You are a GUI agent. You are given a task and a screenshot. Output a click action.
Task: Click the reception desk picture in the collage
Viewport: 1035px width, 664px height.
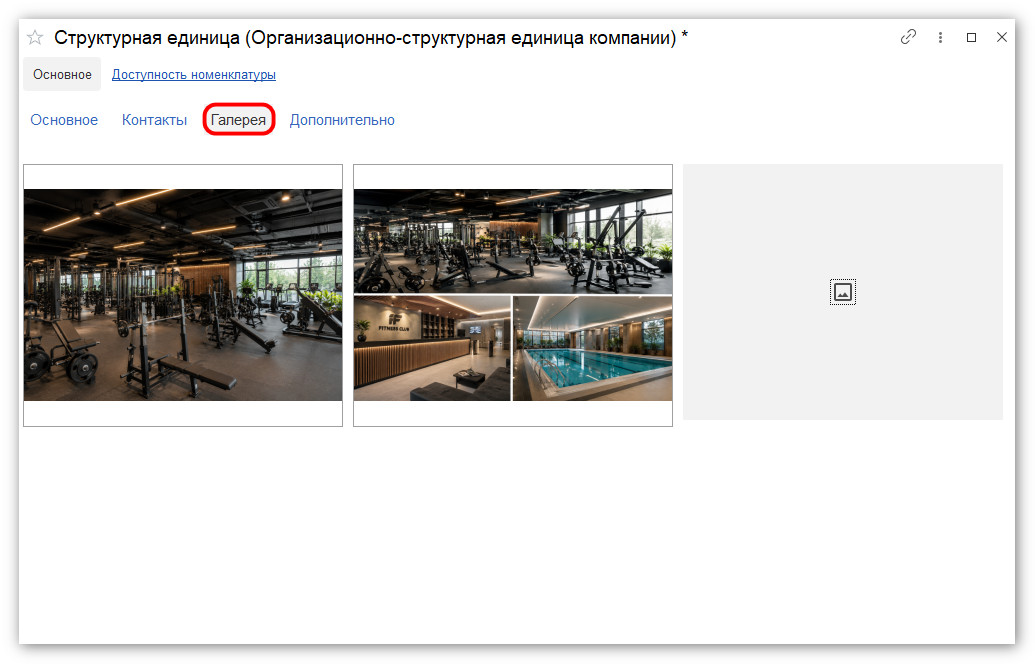coord(432,349)
